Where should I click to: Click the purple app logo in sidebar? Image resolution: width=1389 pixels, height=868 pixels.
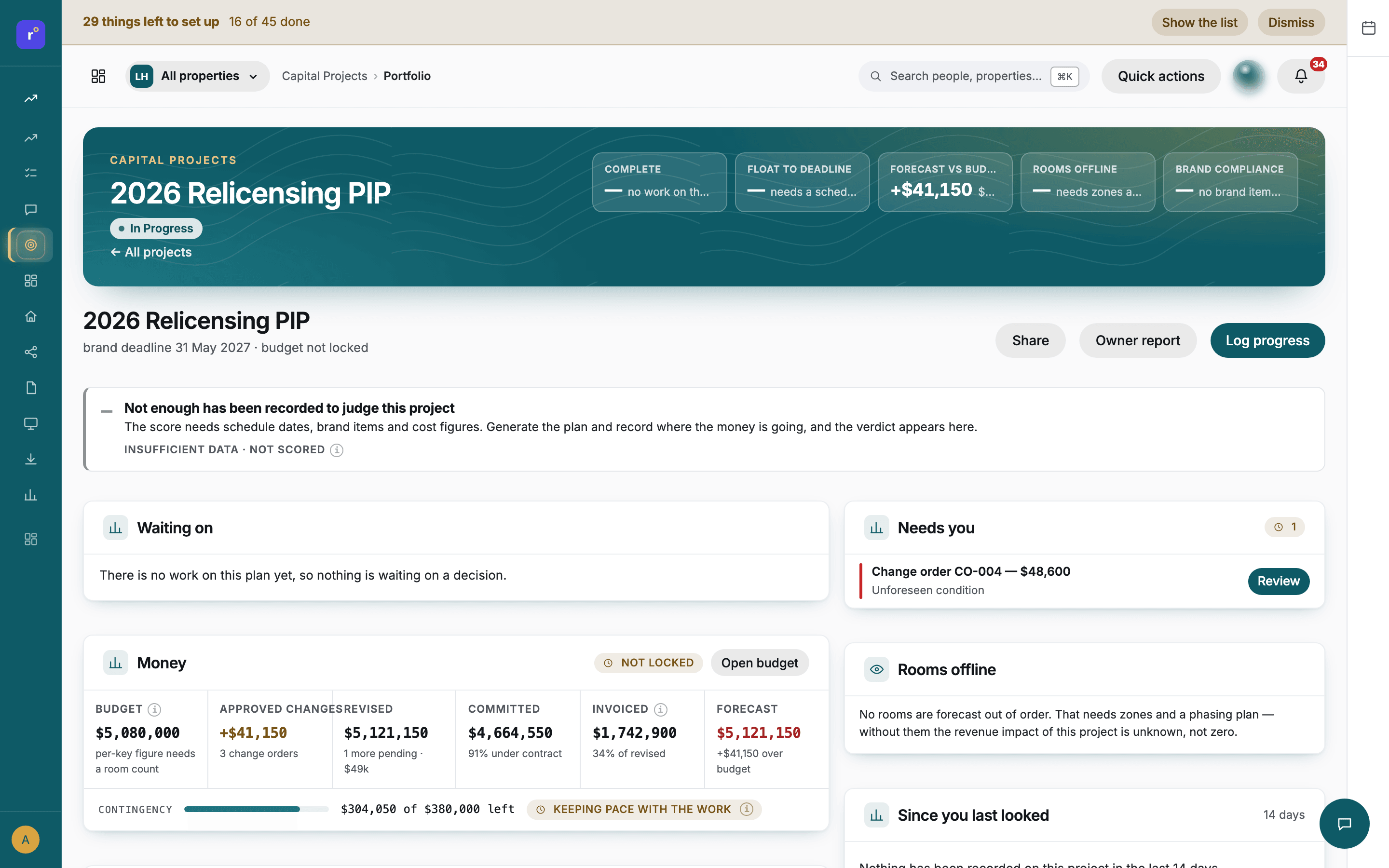pyautogui.click(x=30, y=34)
